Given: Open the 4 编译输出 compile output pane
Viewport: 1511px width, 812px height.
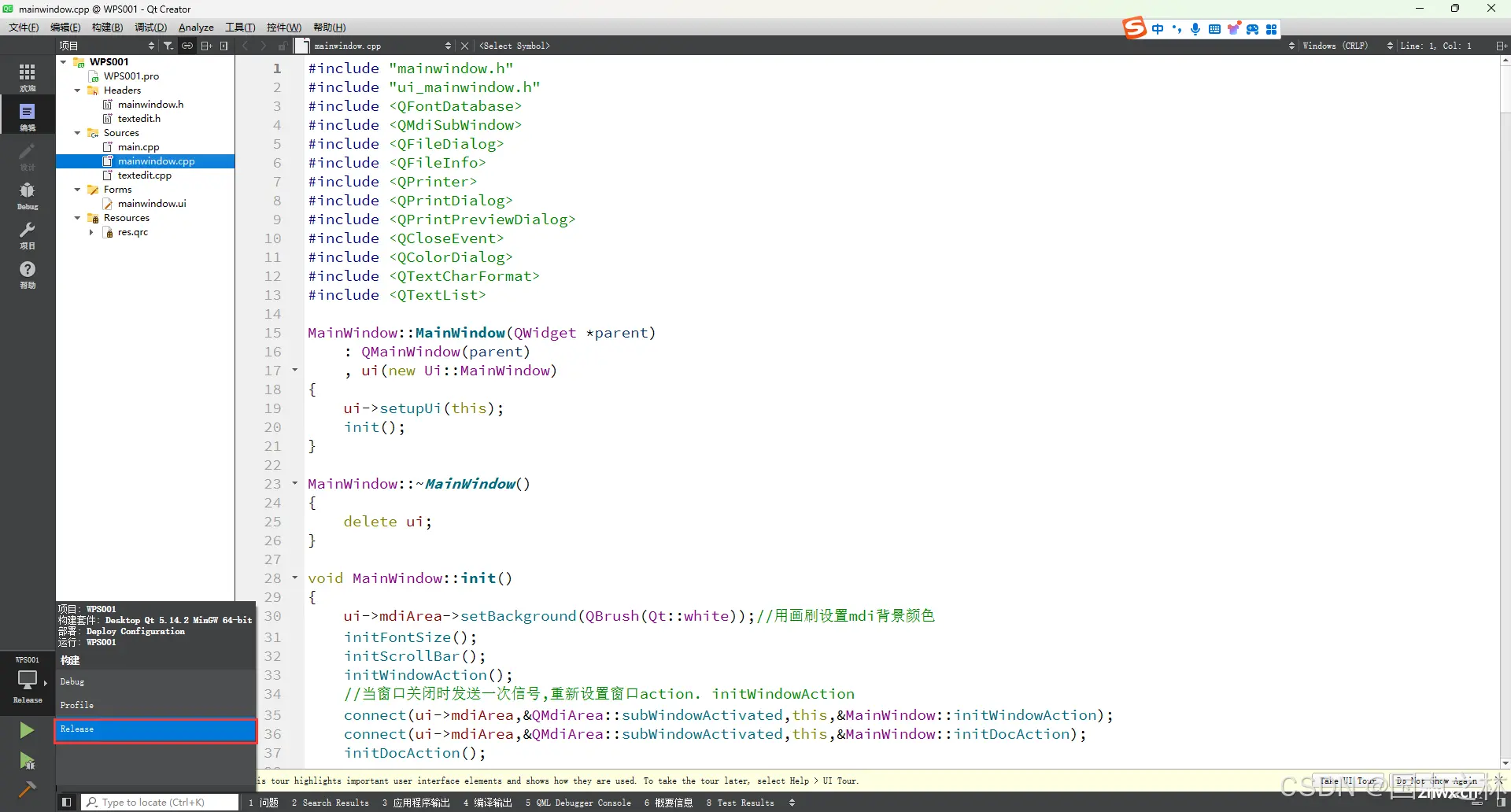Looking at the screenshot, I should pyautogui.click(x=488, y=803).
